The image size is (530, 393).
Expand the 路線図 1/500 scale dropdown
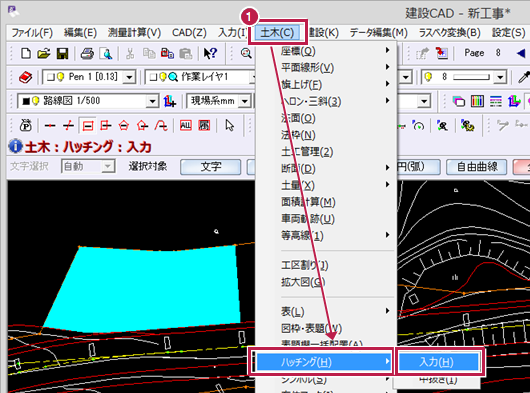152,101
